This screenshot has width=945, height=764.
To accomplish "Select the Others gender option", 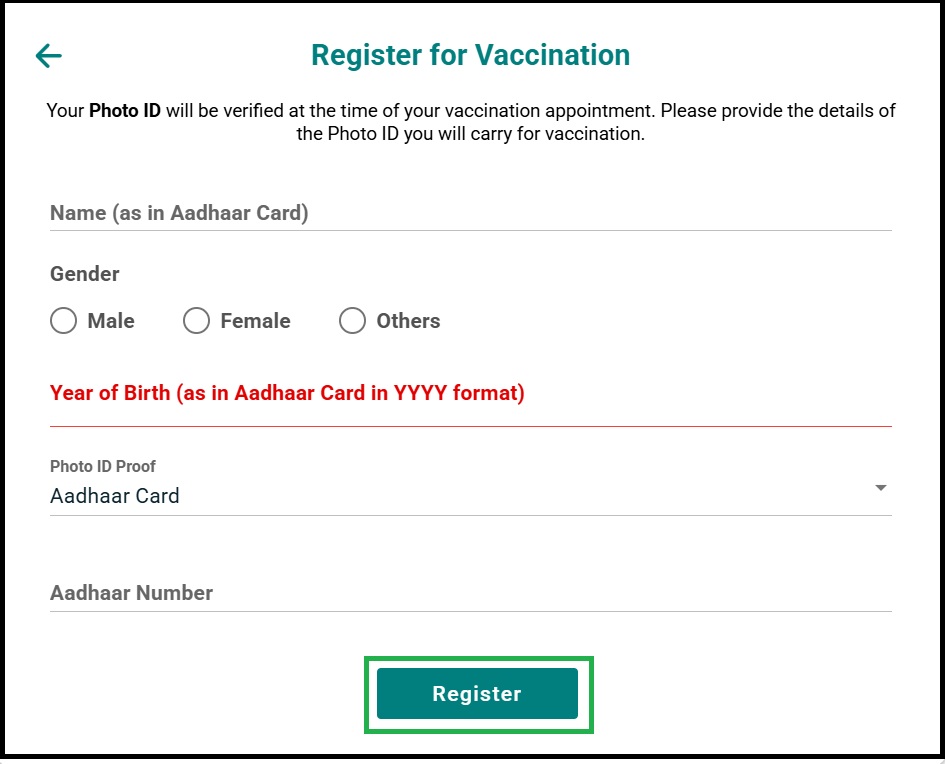I will (352, 320).
